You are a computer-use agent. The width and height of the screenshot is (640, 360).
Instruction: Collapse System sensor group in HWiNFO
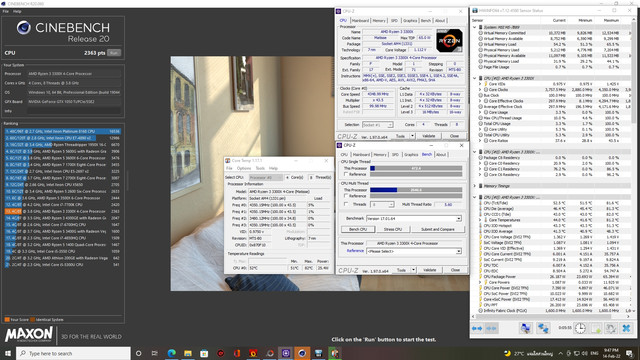tap(474, 27)
